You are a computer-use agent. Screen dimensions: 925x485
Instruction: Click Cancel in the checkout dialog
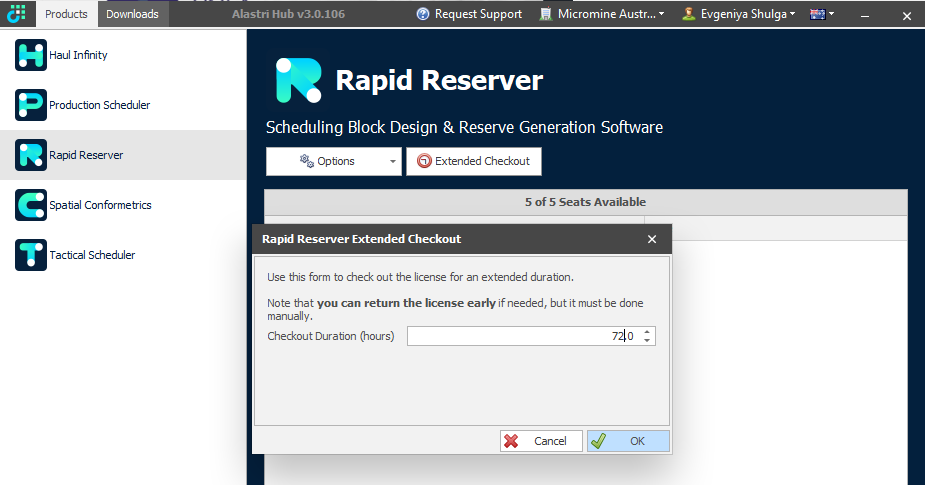(x=541, y=441)
